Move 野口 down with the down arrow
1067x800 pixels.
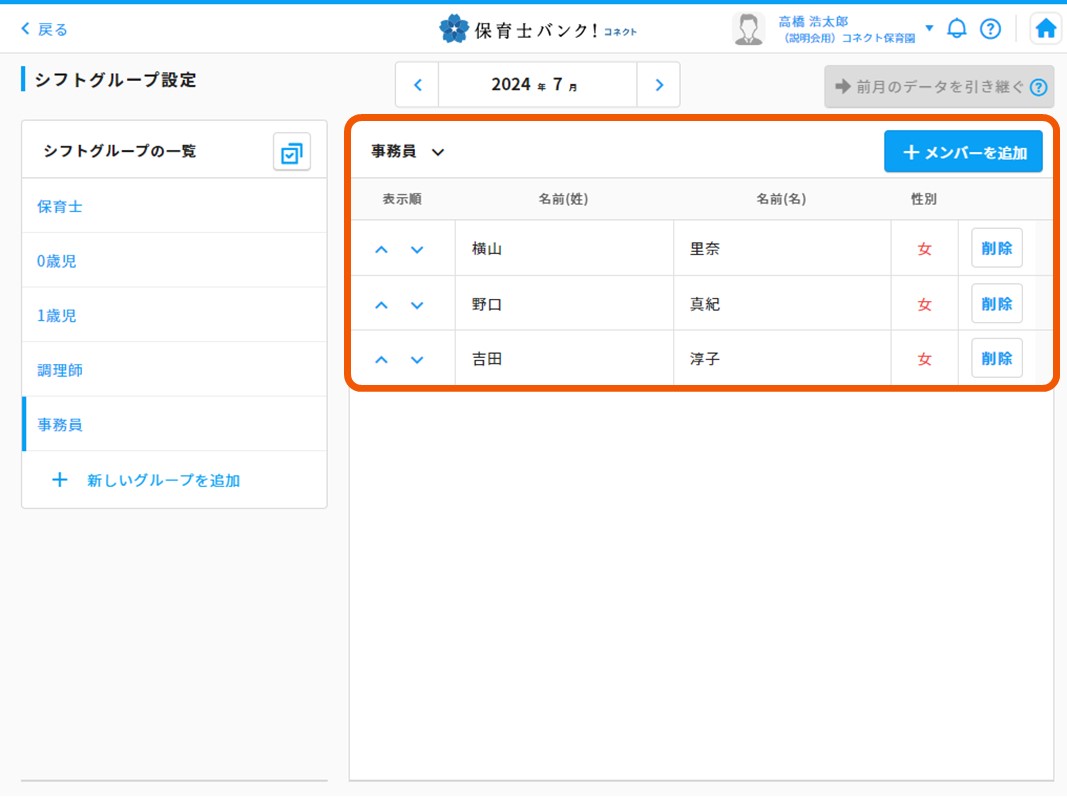[417, 305]
